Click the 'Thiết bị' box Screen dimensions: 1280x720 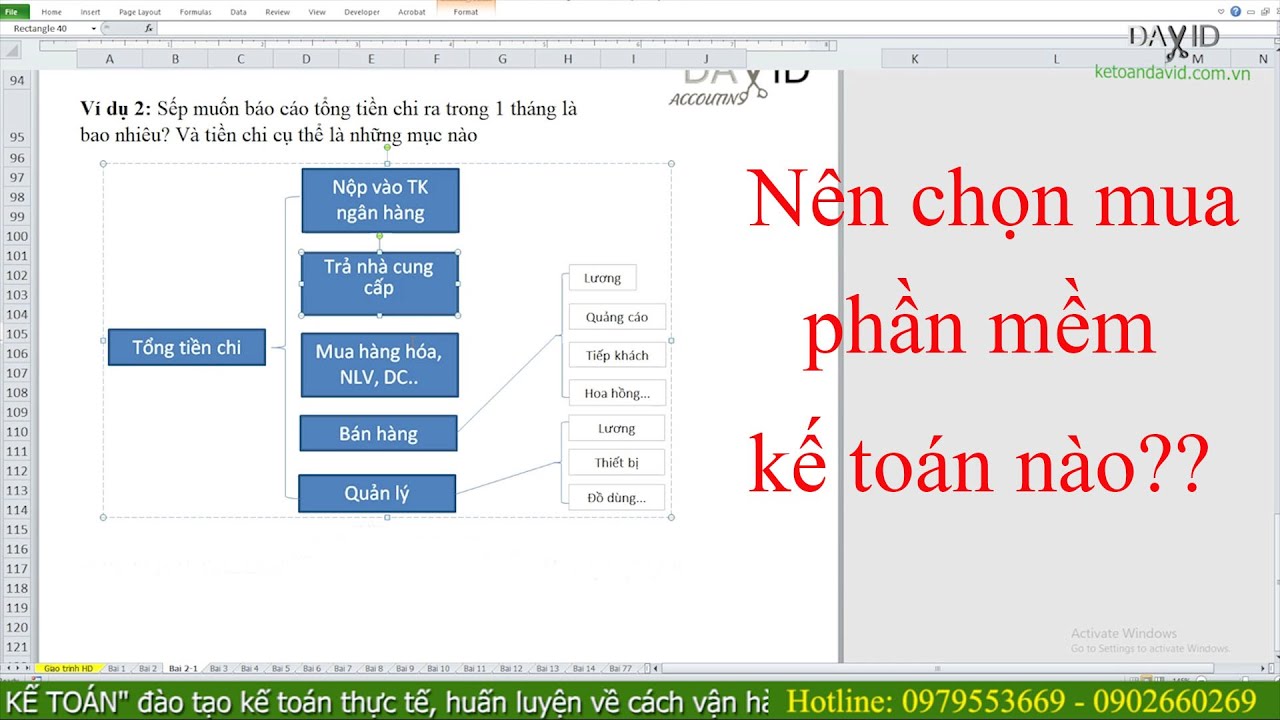(616, 462)
